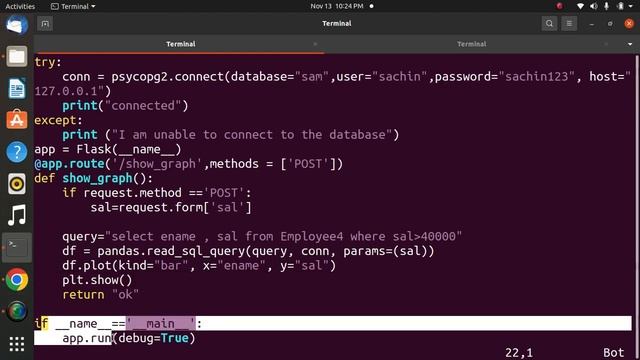Viewport: 640px width, 360px height.
Task: Click the 'app = Flask(__name__)' line
Action: pos(108,149)
